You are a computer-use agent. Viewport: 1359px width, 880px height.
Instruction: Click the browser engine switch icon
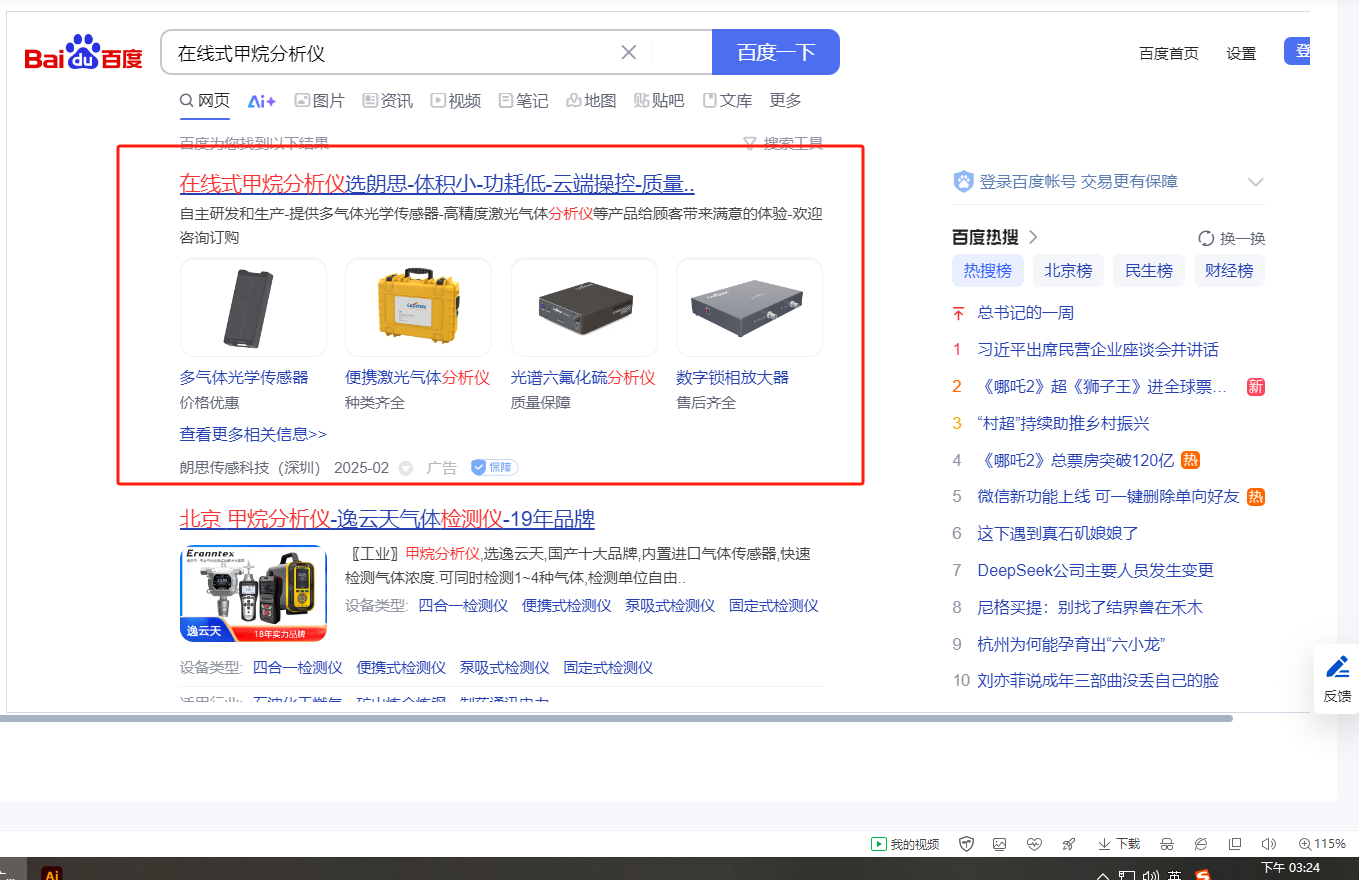[1200, 844]
